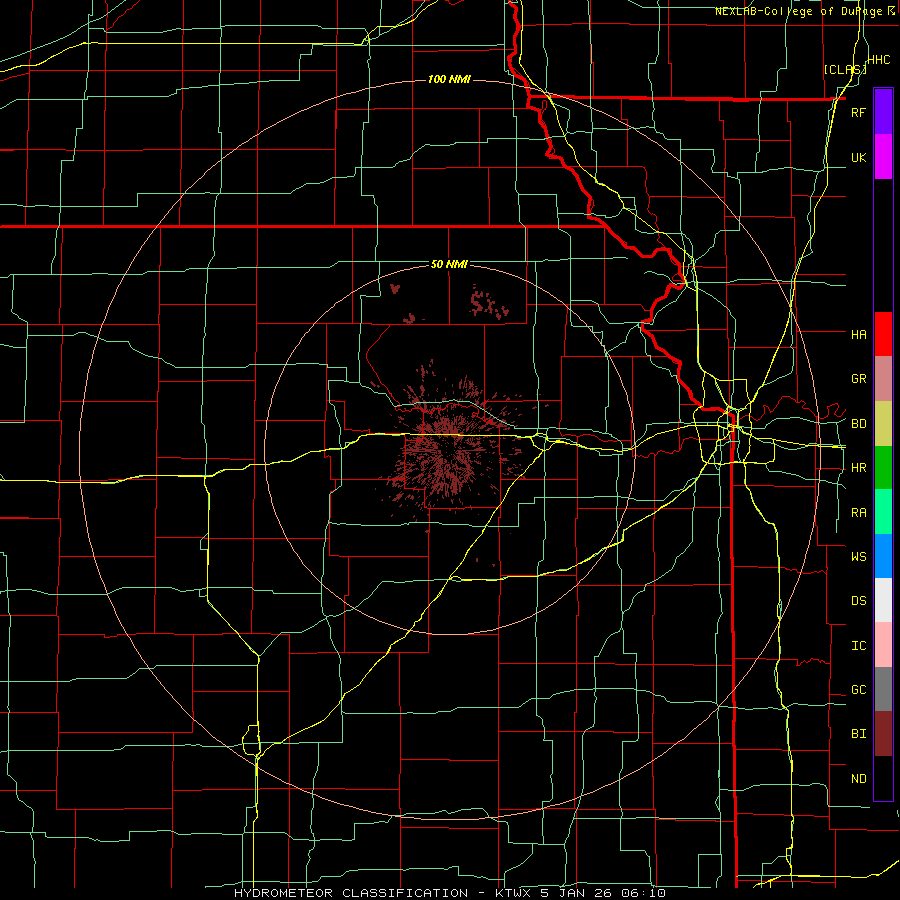
Task: Click the BD legend label
Action: coord(858,424)
